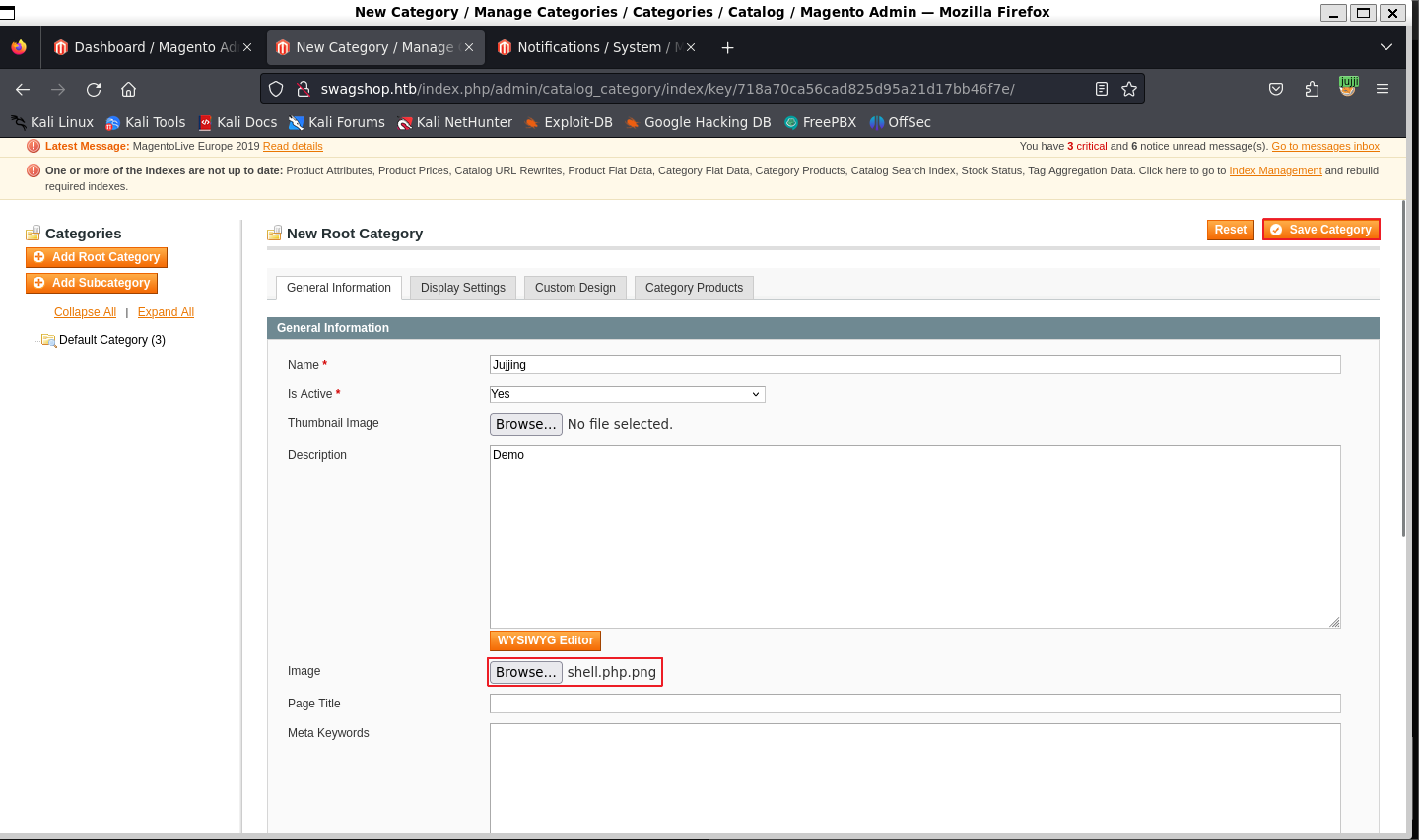
Task: Toggle reader view icon in the address bar
Action: tap(1101, 89)
